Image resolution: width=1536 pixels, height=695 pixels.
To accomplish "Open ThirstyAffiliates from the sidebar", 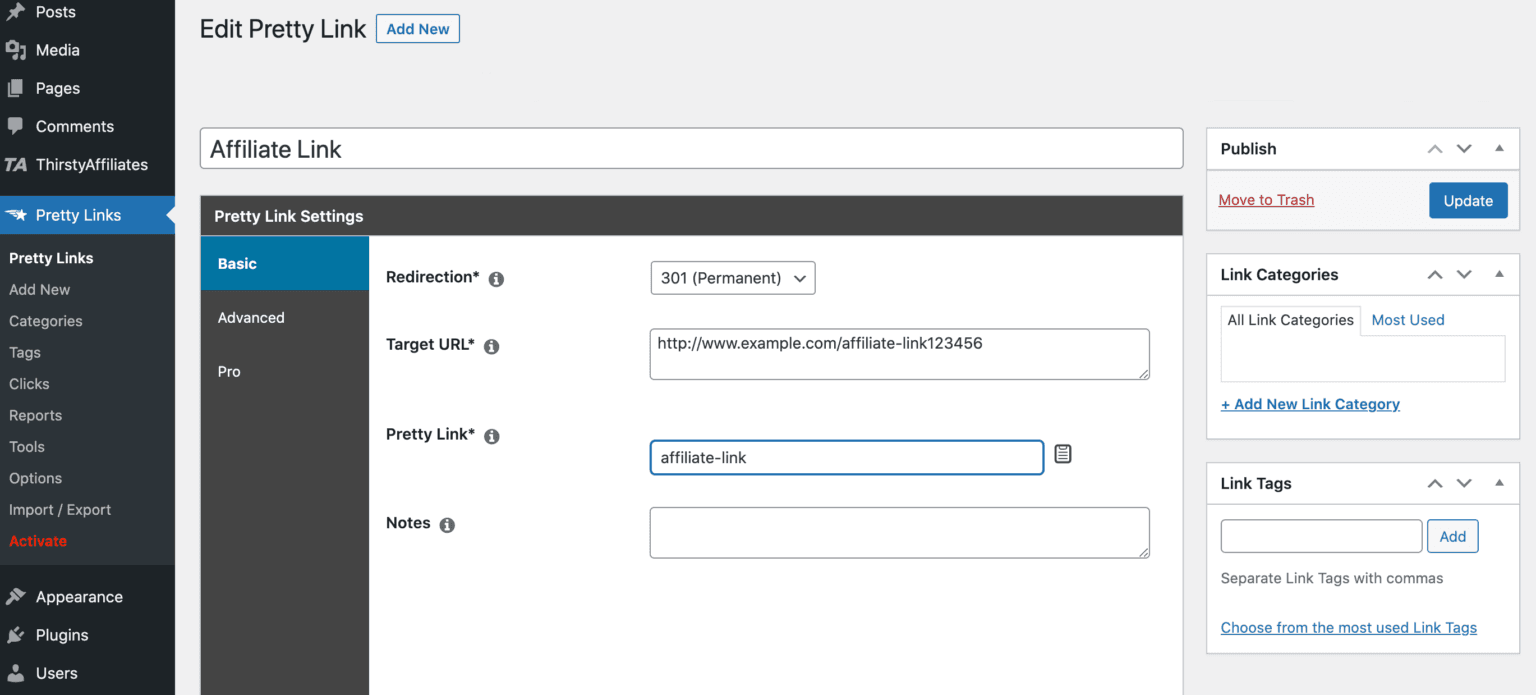I will pos(90,164).
